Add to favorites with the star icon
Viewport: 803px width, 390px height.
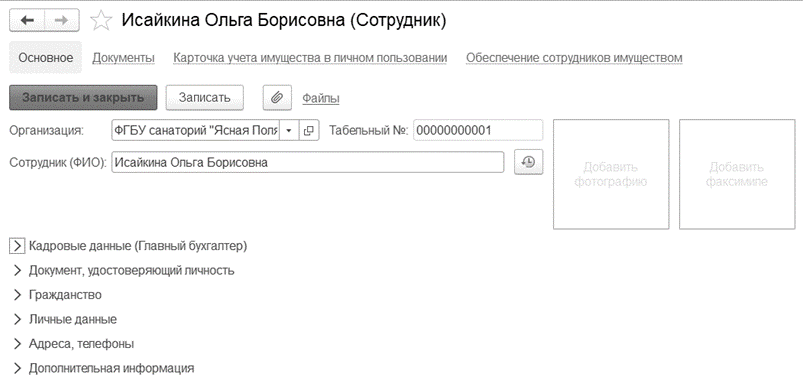click(101, 21)
